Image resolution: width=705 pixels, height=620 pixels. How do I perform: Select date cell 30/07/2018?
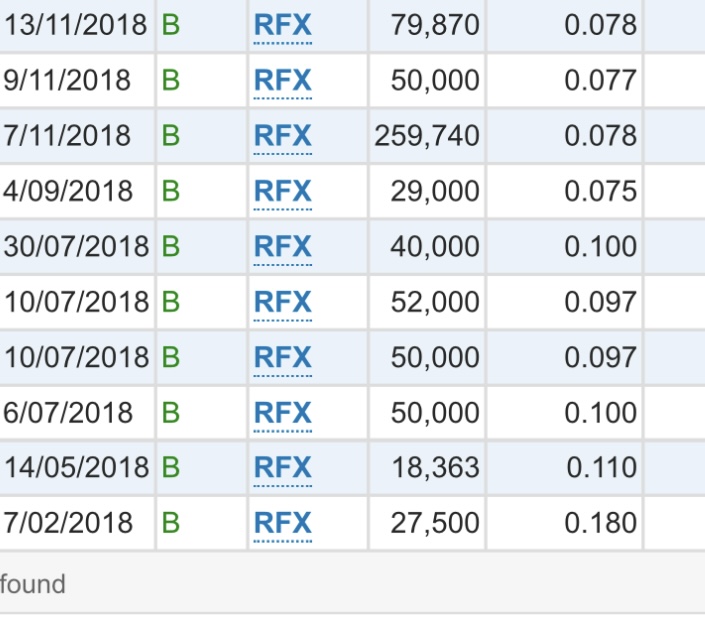pyautogui.click(x=76, y=247)
